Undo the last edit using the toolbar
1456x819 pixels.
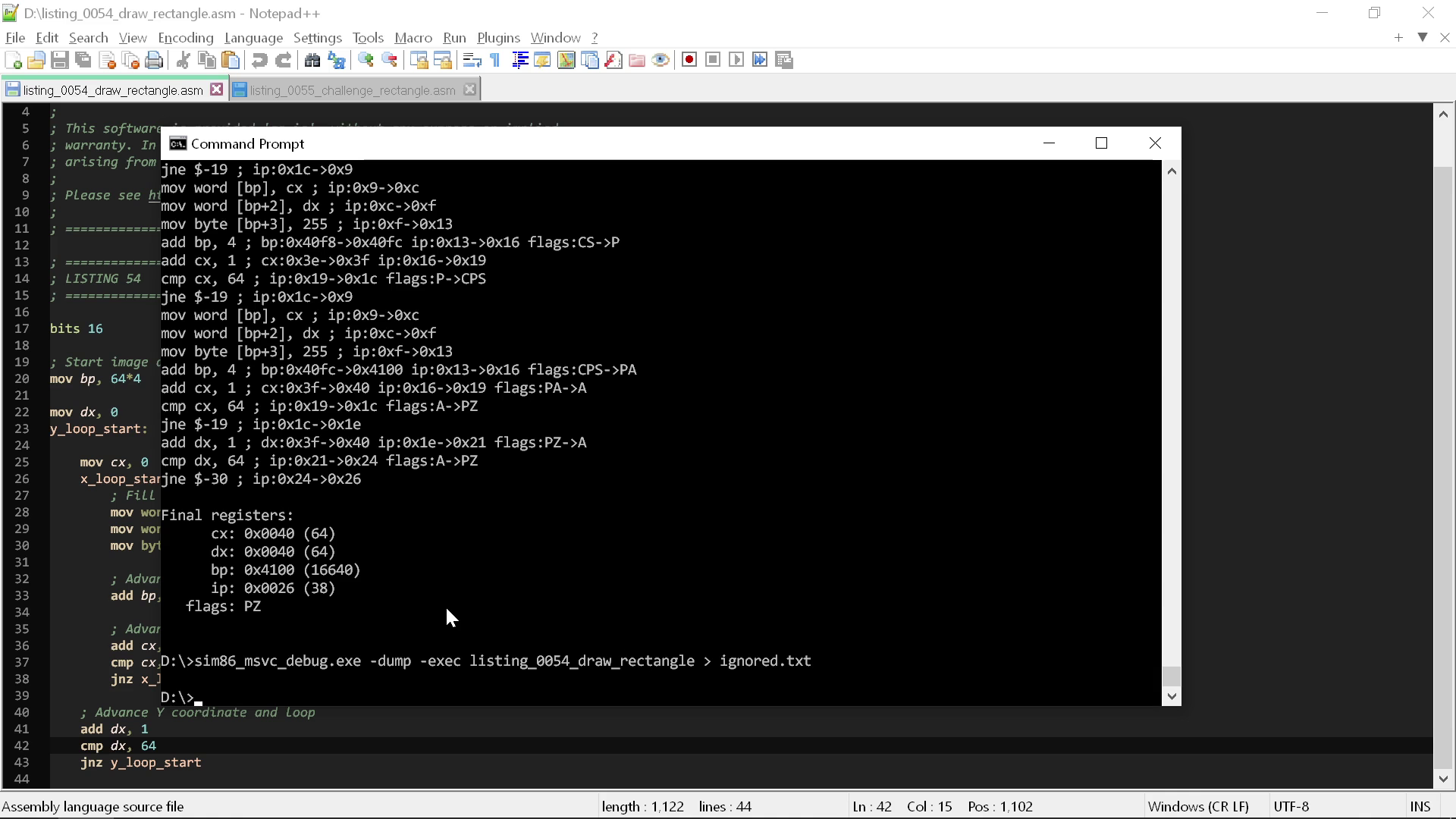pos(259,60)
